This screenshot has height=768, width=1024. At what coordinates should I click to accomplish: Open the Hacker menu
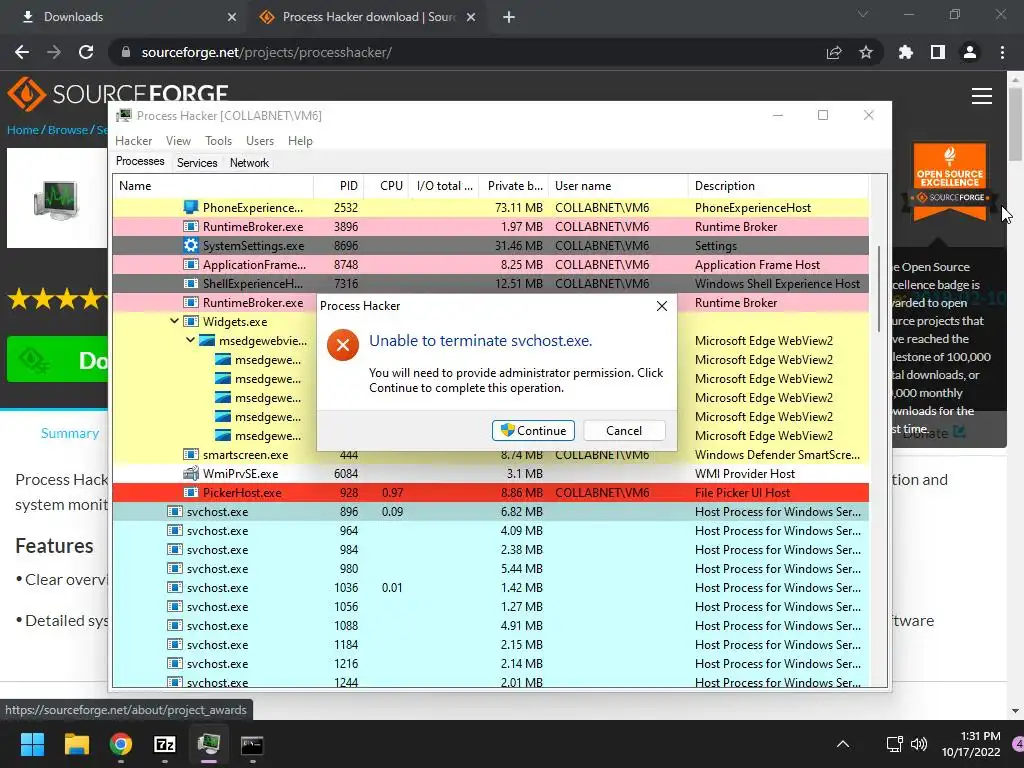click(x=133, y=140)
